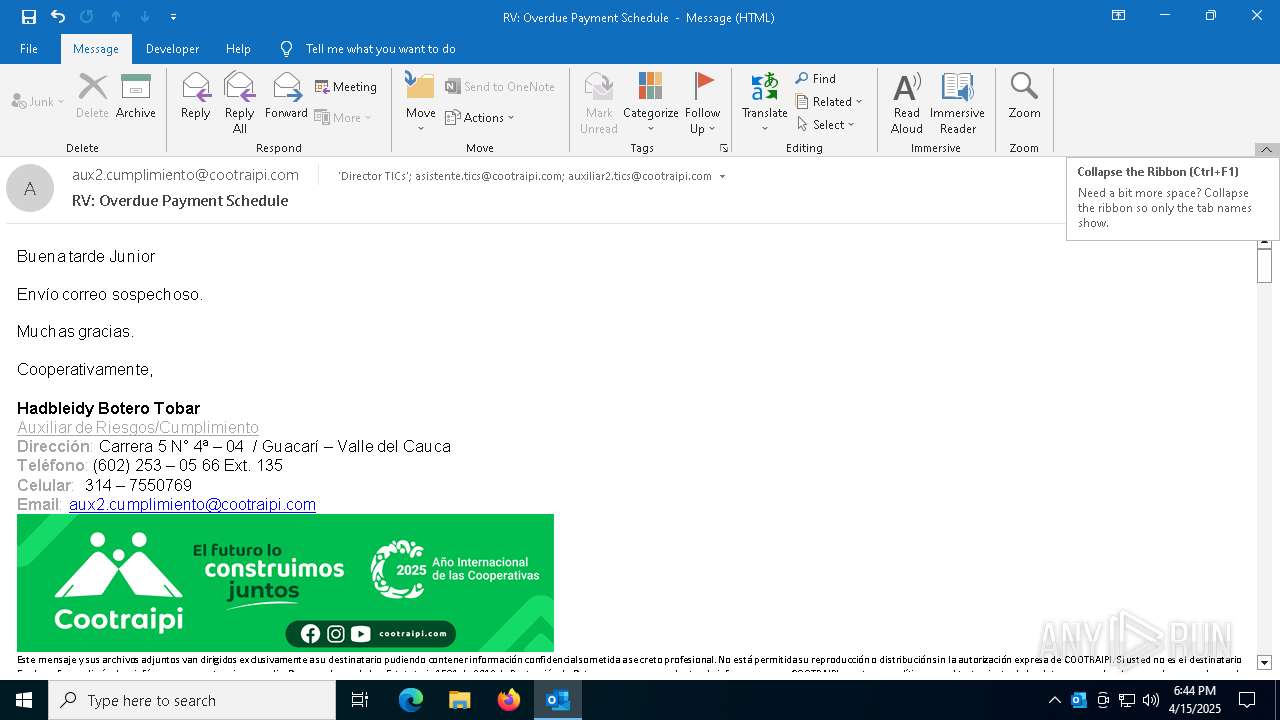
Task: Open the Windows Start menu
Action: click(x=24, y=700)
